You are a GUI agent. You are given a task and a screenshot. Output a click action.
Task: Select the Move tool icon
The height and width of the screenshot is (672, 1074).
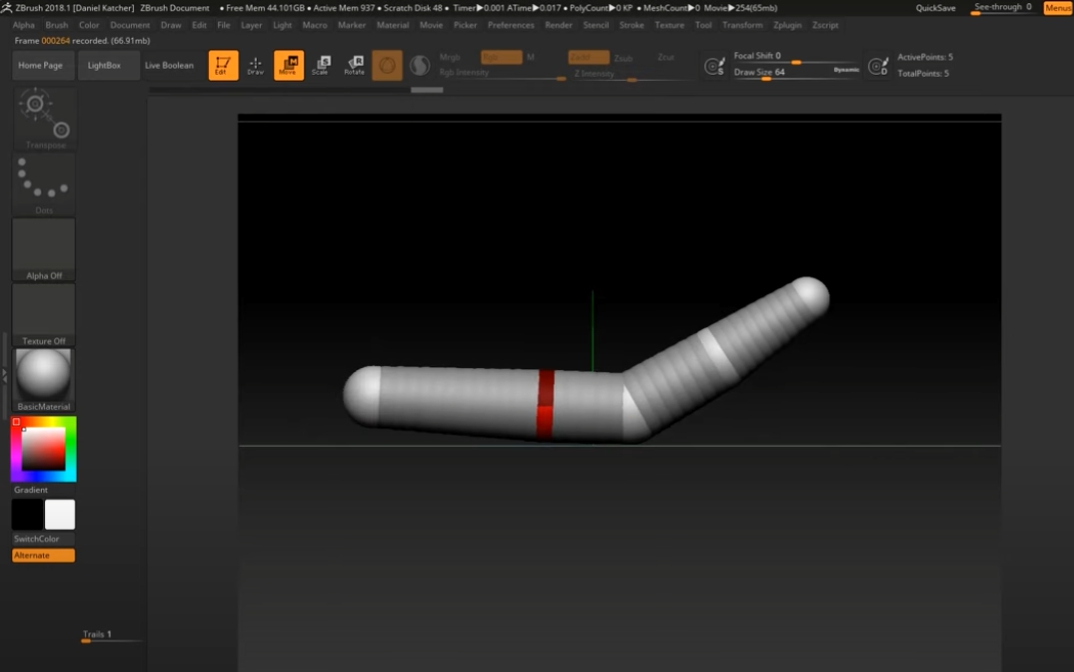click(x=289, y=66)
